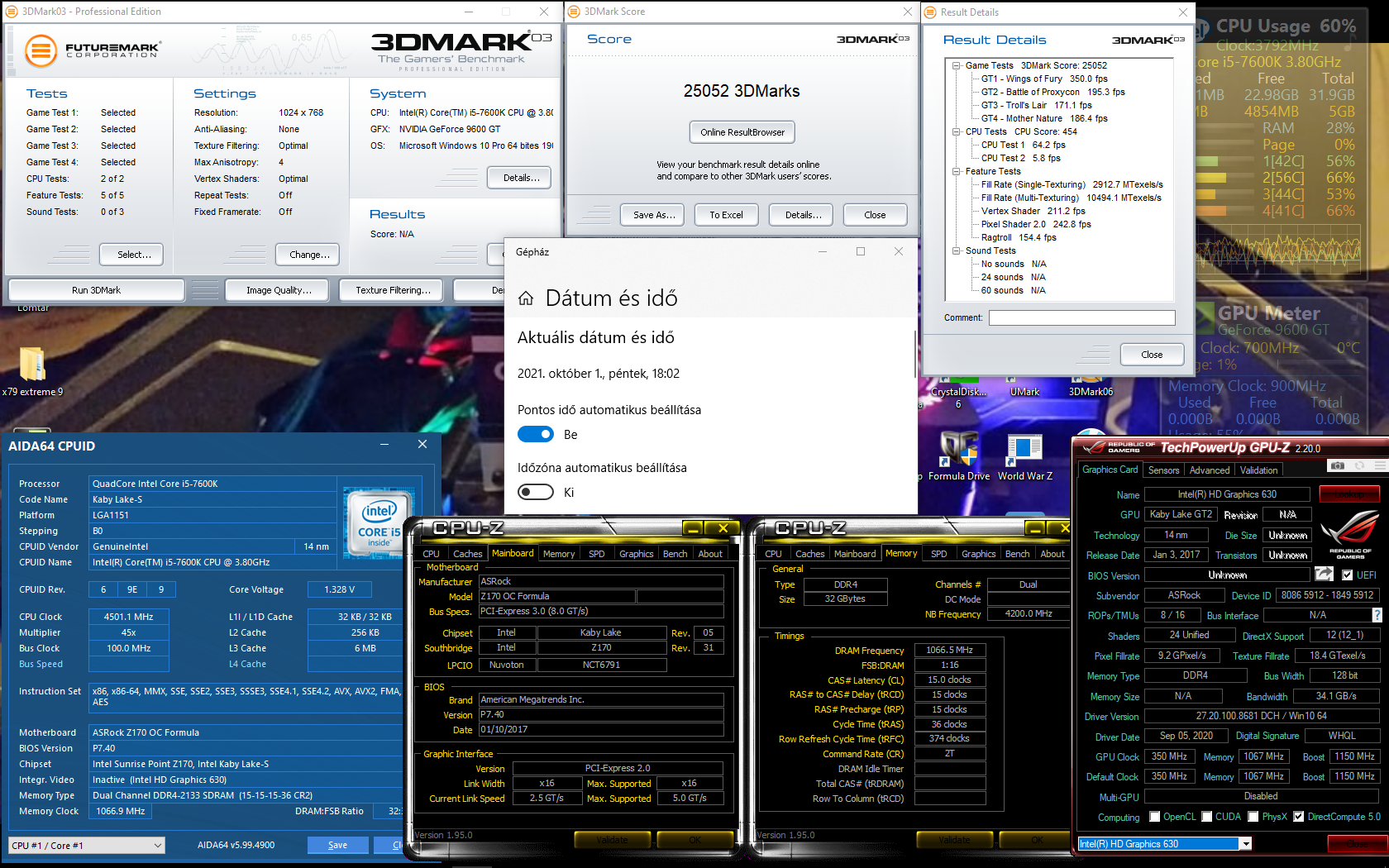1389x868 pixels.
Task: Collapse the CPU Tests tree node
Action: (x=956, y=131)
